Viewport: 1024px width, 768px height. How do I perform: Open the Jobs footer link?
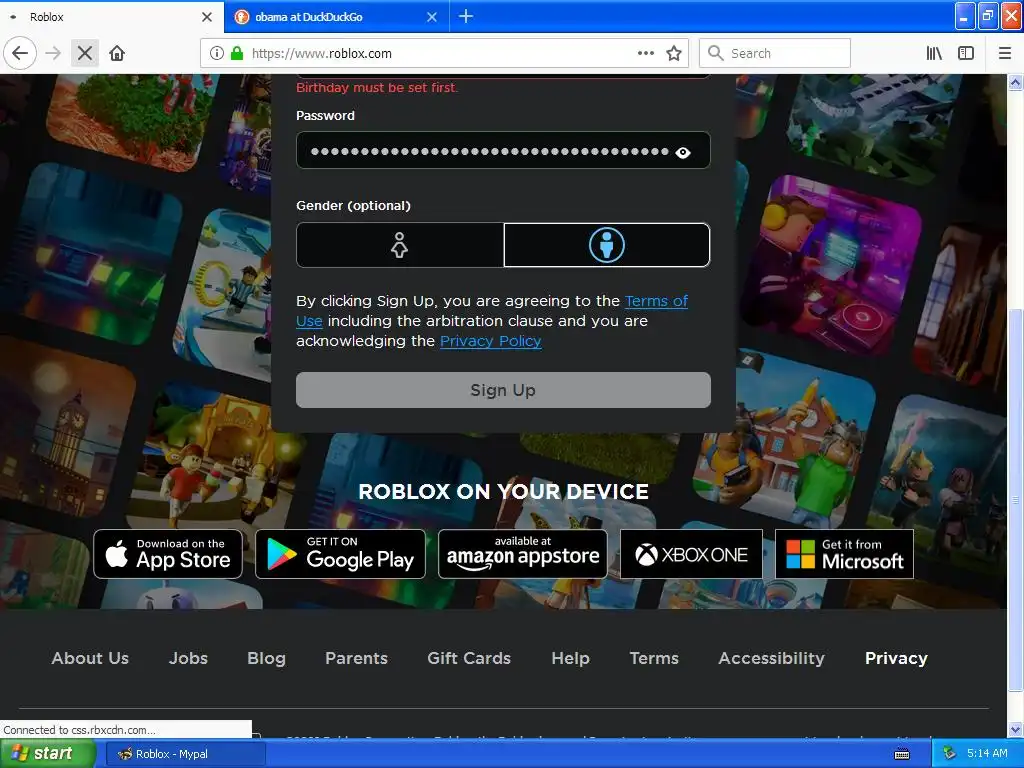[x=188, y=658]
